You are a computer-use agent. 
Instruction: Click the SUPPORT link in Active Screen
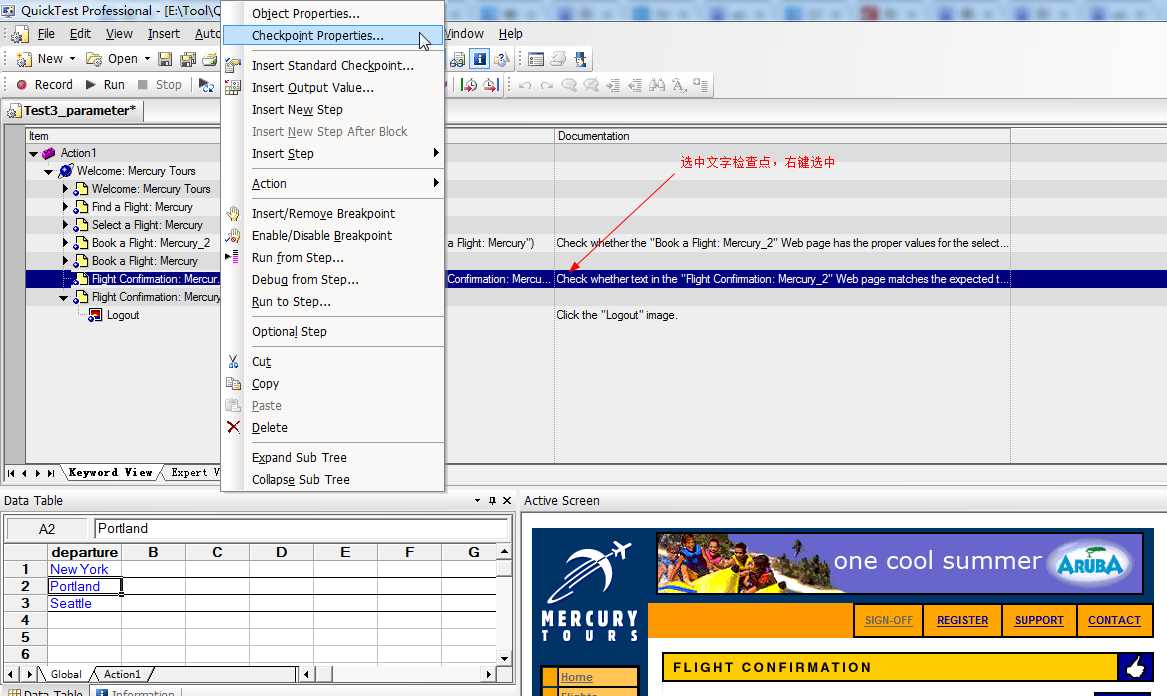pos(1039,620)
